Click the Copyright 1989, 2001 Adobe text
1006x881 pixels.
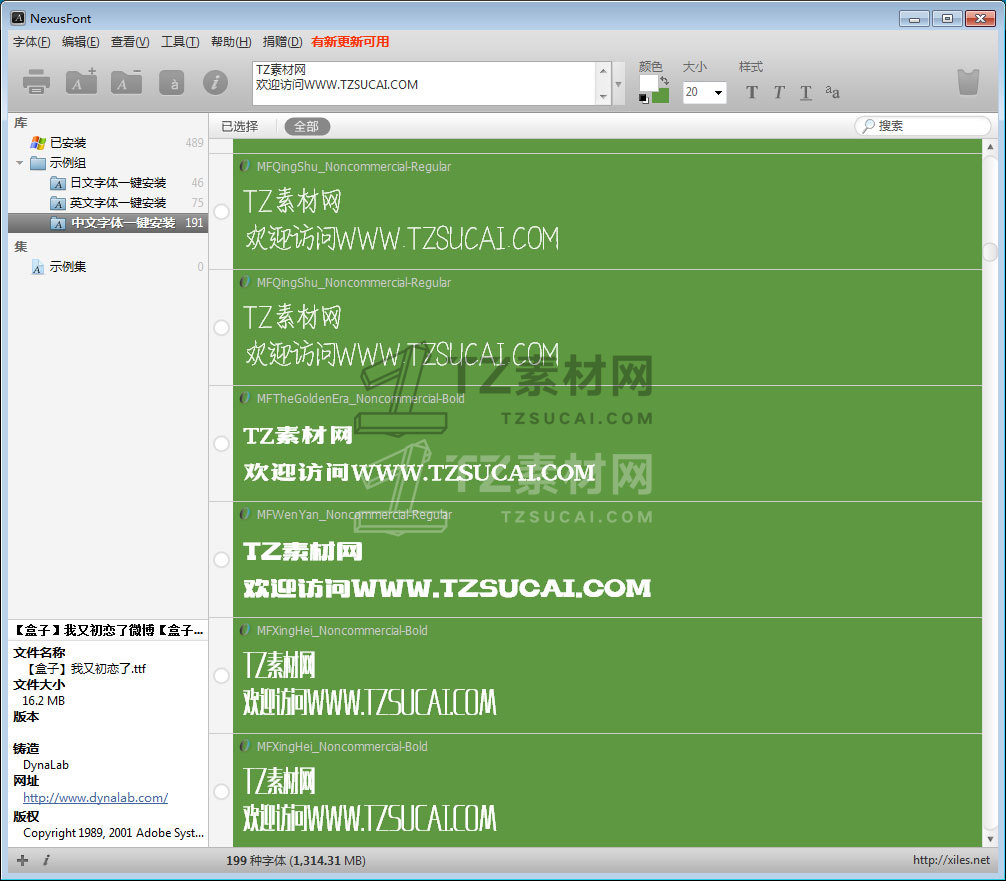[x=114, y=833]
